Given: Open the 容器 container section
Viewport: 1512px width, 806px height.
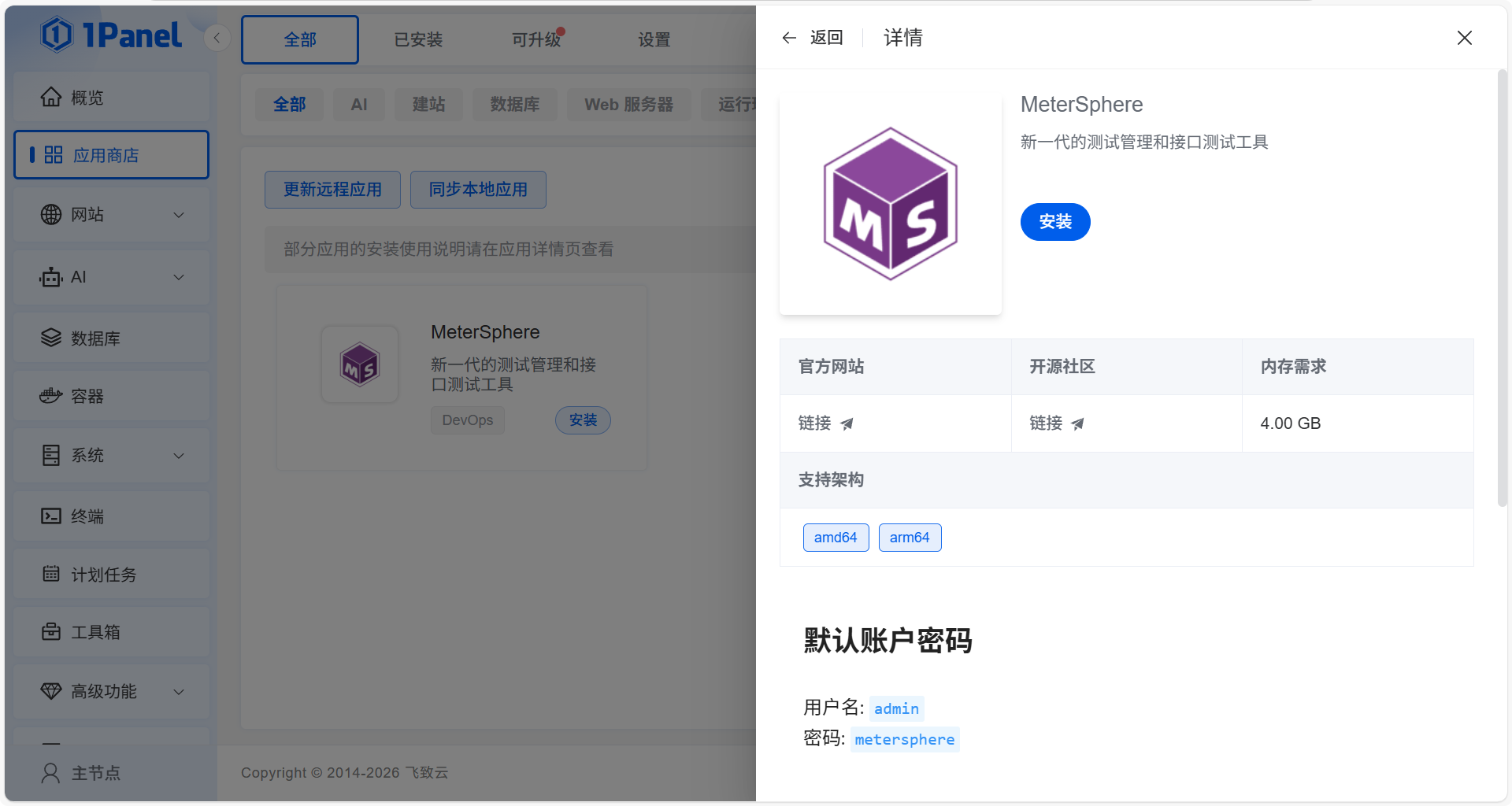Looking at the screenshot, I should [111, 396].
